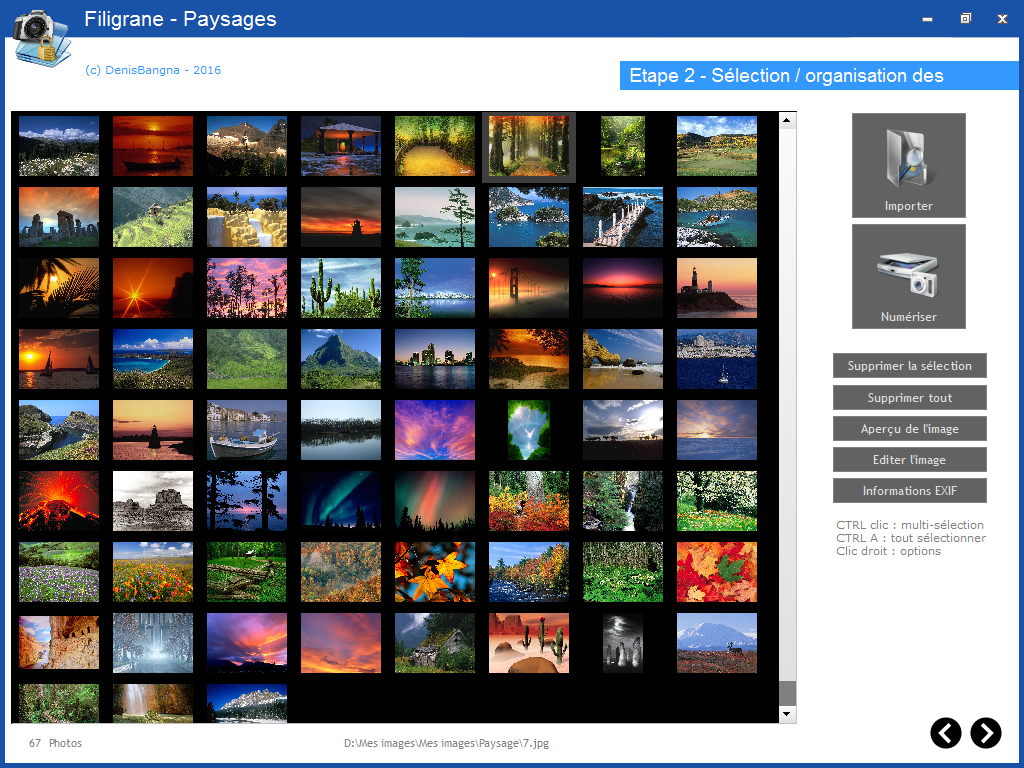Select the highlighted autumn tree-lined path thumbnail
Viewport: 1024px width, 768px height.
(x=529, y=146)
